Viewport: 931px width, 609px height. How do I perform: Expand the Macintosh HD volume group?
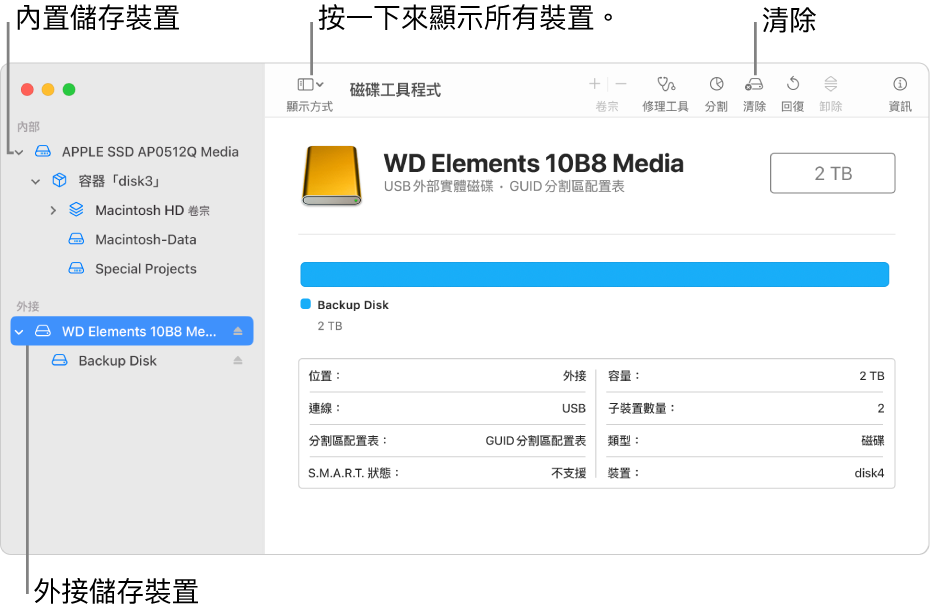(53, 210)
